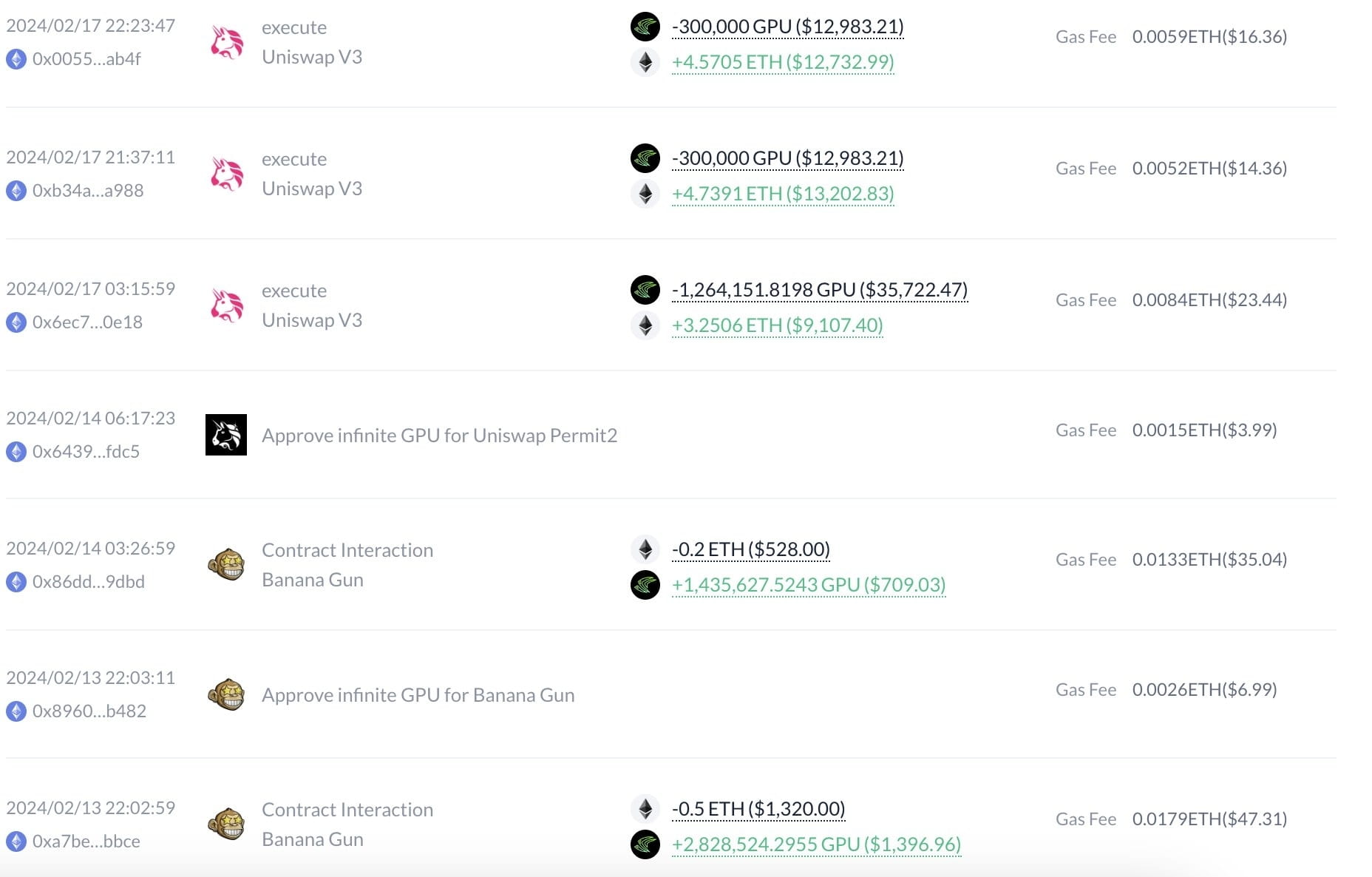Click the Approve infinite GPU for Banana Gun label

pyautogui.click(x=418, y=694)
